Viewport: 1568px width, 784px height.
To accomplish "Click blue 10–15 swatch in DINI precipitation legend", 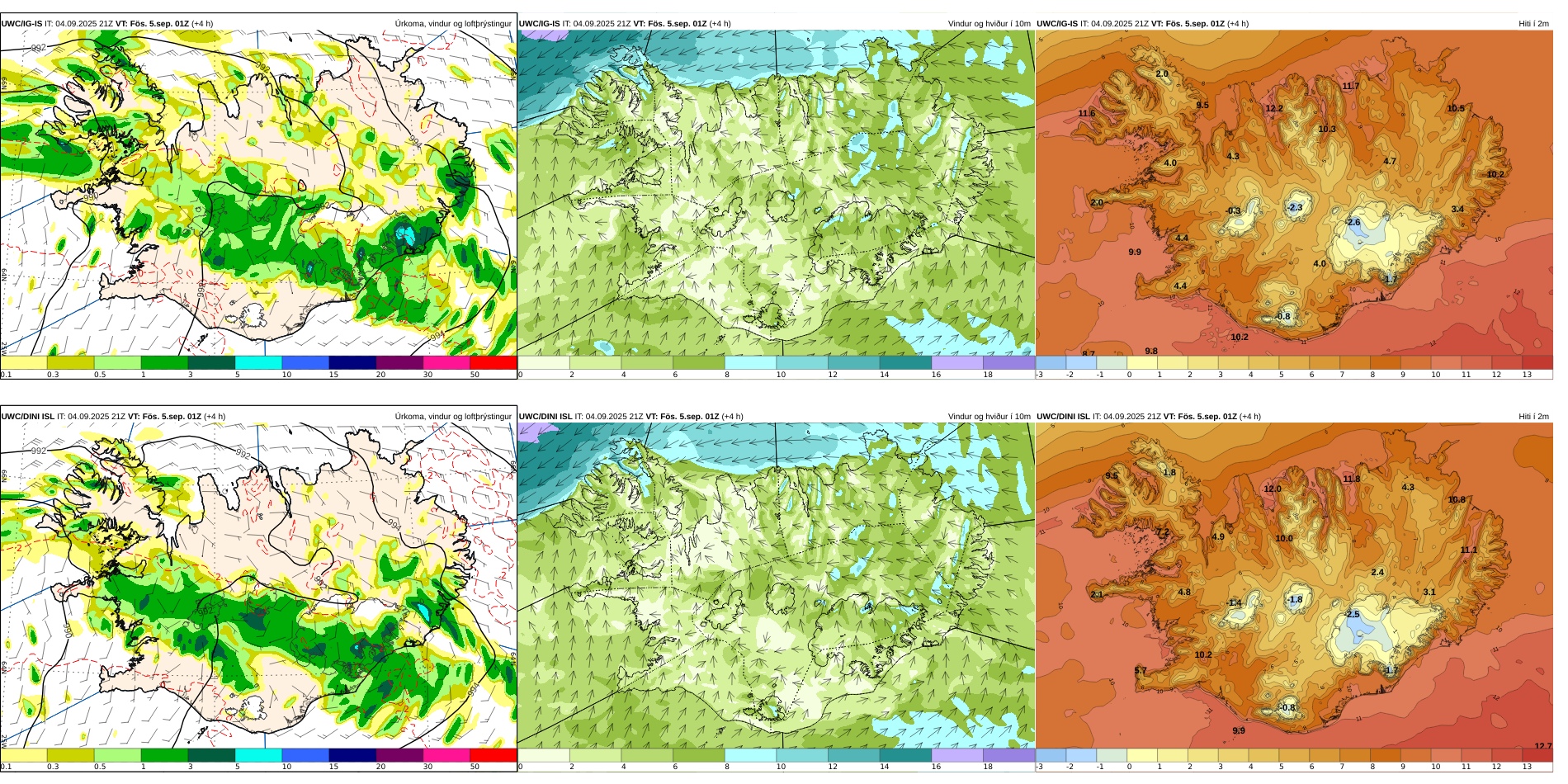I will click(305, 755).
